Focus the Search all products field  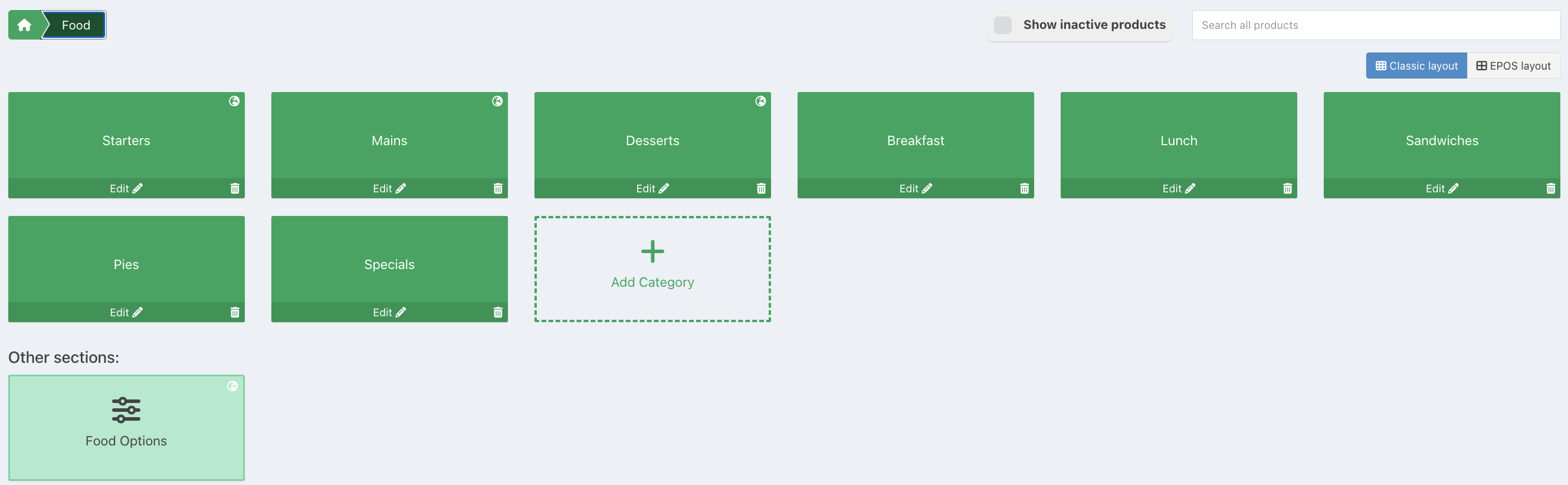(1376, 25)
